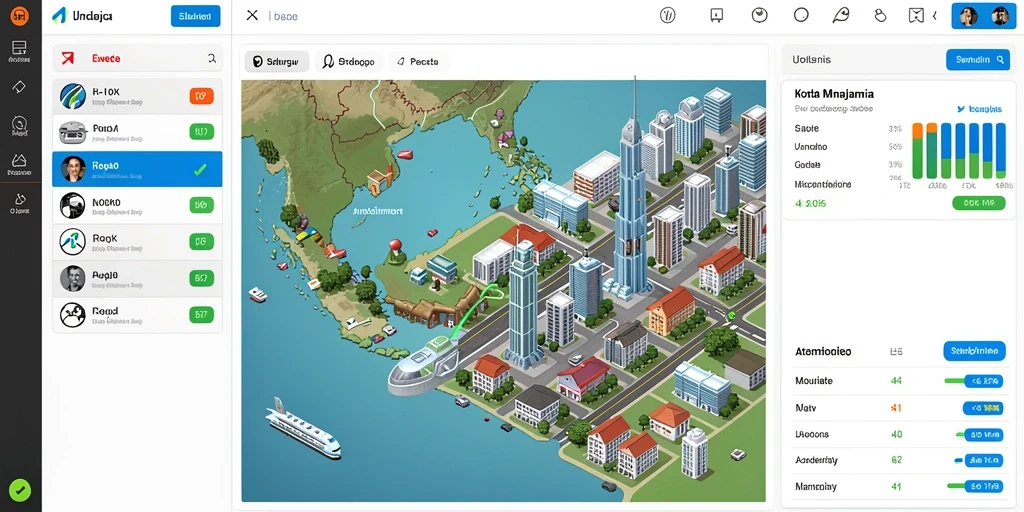This screenshot has width=1024, height=512.
Task: Select the diamond tag icon in left sidebar
Action: pos(19,87)
